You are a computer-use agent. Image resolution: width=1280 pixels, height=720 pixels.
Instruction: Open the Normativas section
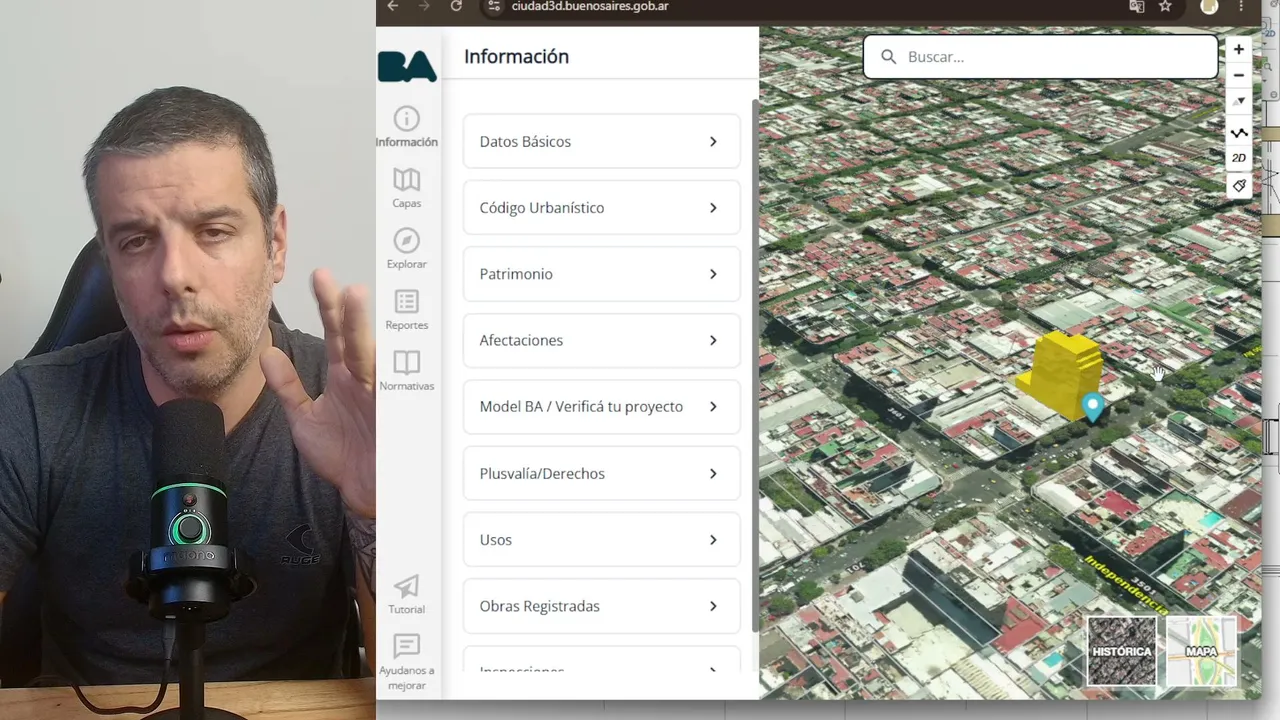click(407, 371)
